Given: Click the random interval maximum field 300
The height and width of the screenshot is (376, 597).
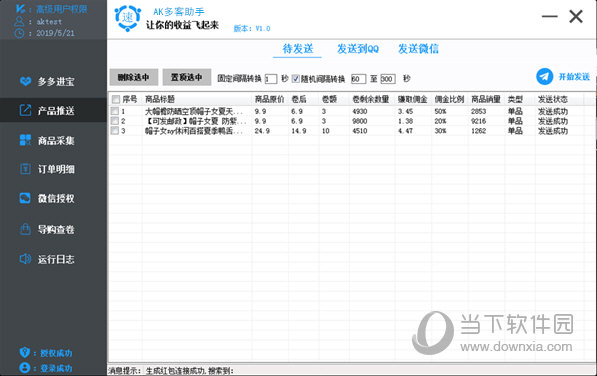Looking at the screenshot, I should pyautogui.click(x=388, y=79).
